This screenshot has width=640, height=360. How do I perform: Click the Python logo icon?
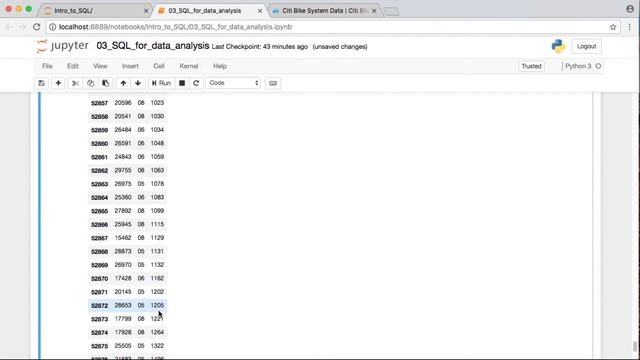558,46
